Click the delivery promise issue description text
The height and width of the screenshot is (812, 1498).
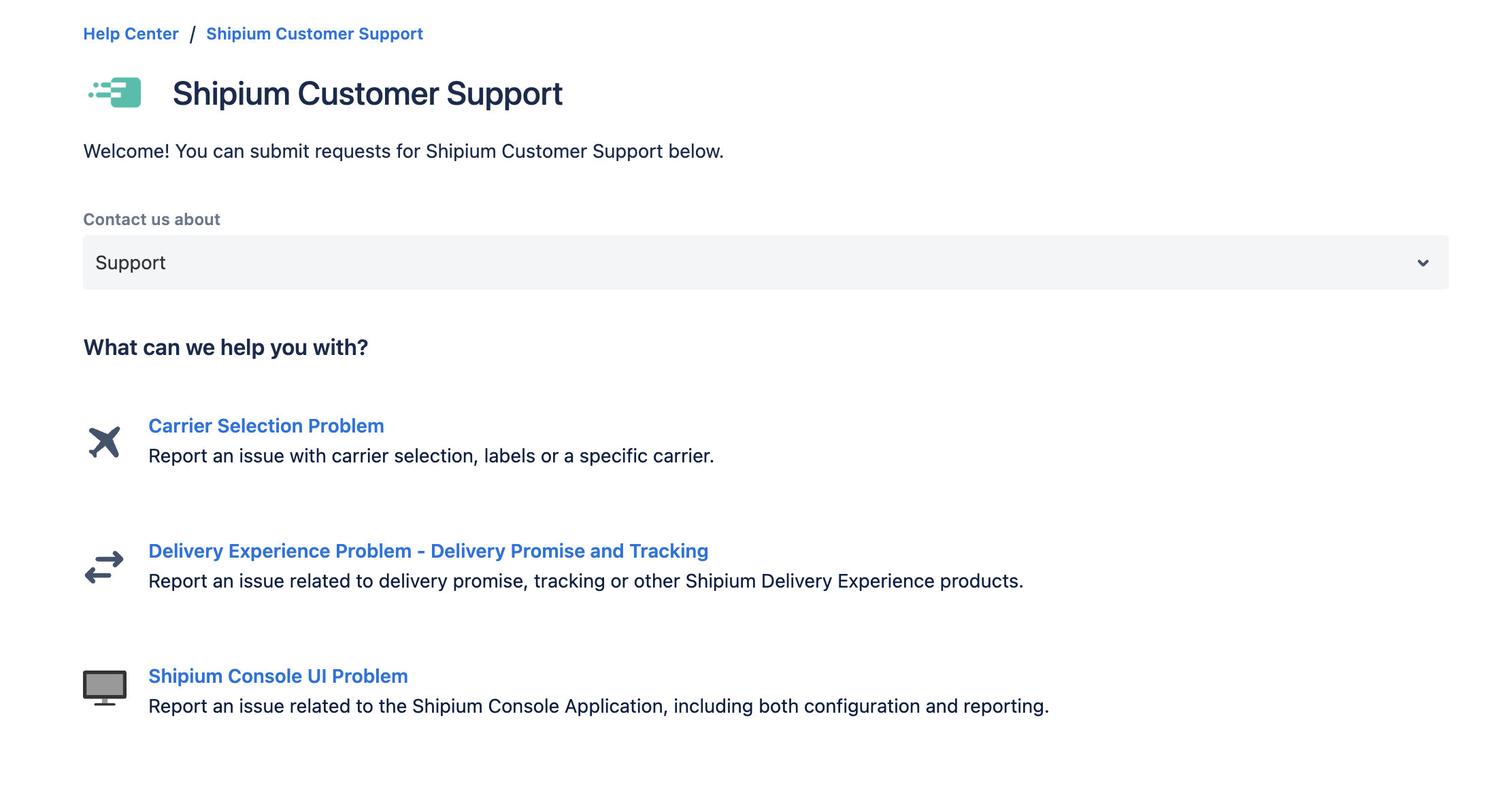click(586, 581)
